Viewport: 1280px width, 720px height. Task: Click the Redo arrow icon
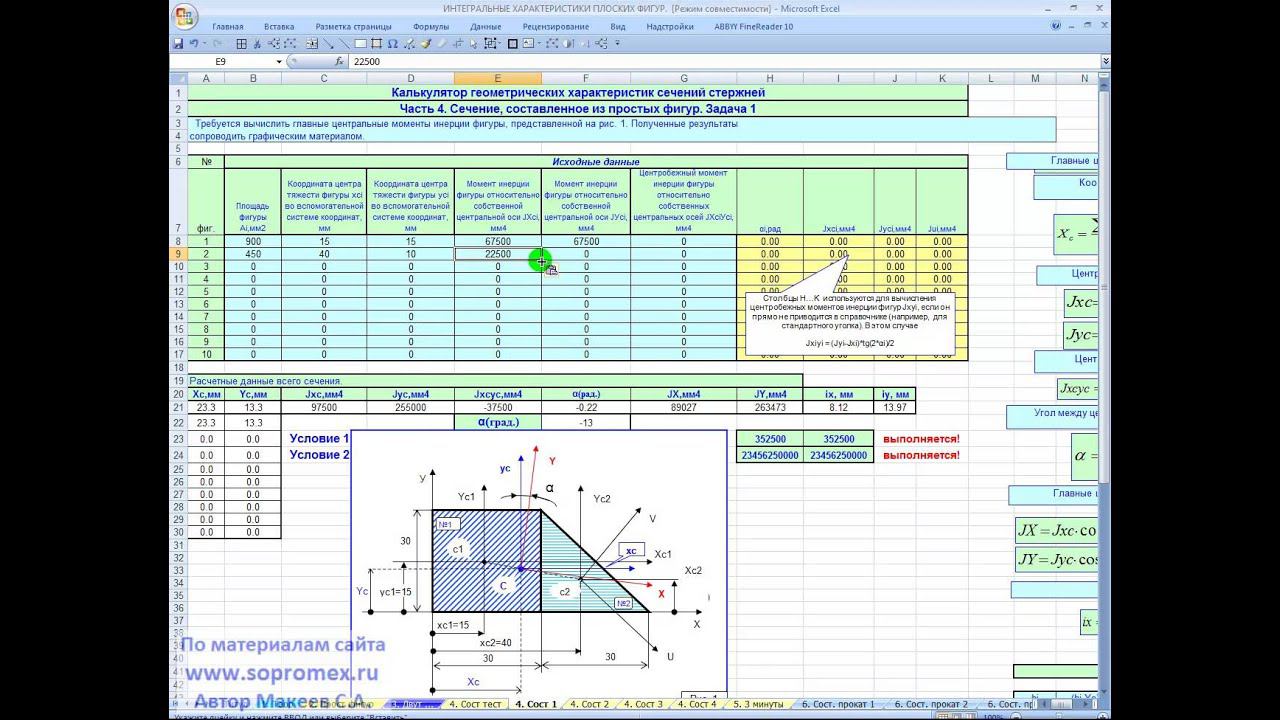(x=215, y=44)
